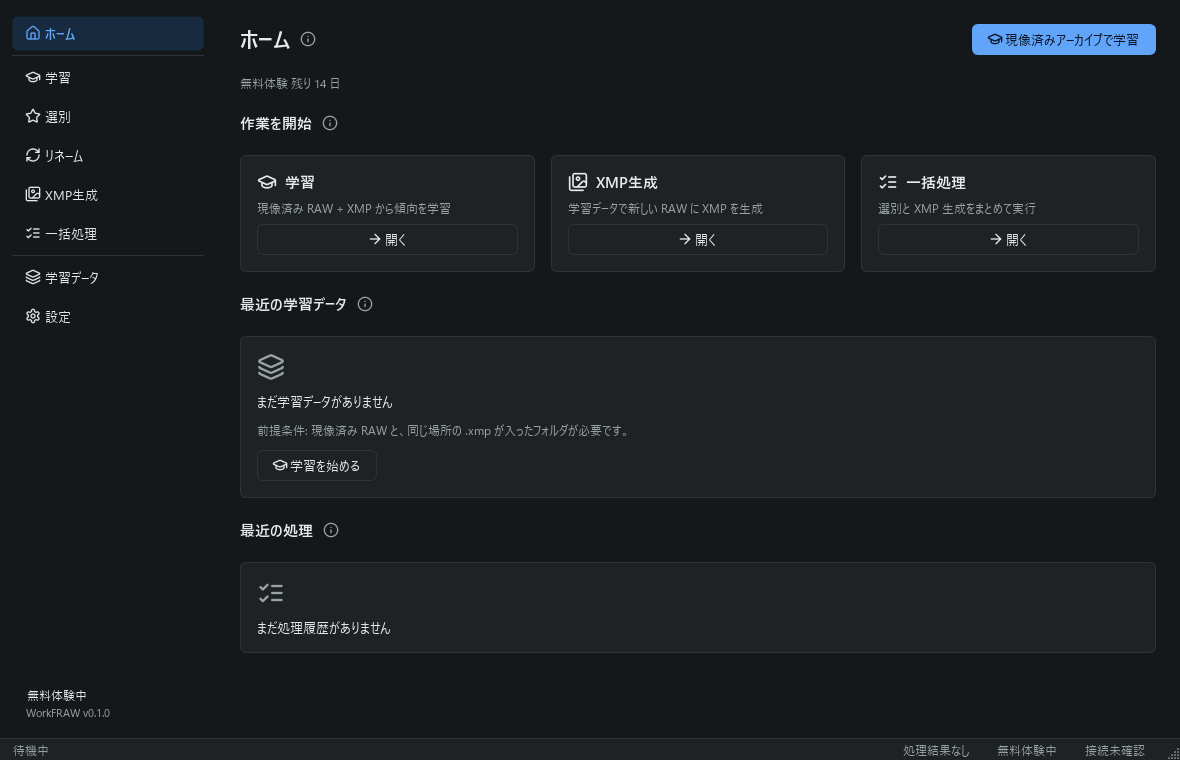Click the graduation cap icon in 学習 card
The height and width of the screenshot is (760, 1180).
267,182
